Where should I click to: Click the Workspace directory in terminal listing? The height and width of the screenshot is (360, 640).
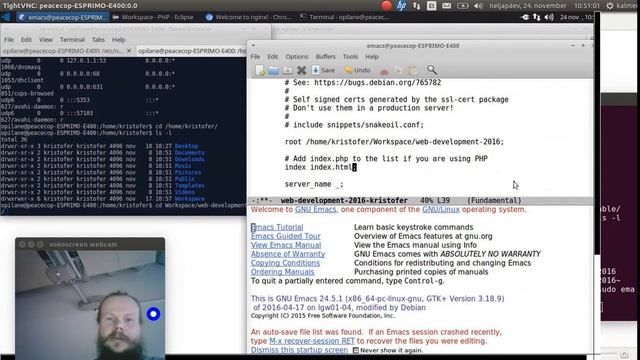[189, 199]
